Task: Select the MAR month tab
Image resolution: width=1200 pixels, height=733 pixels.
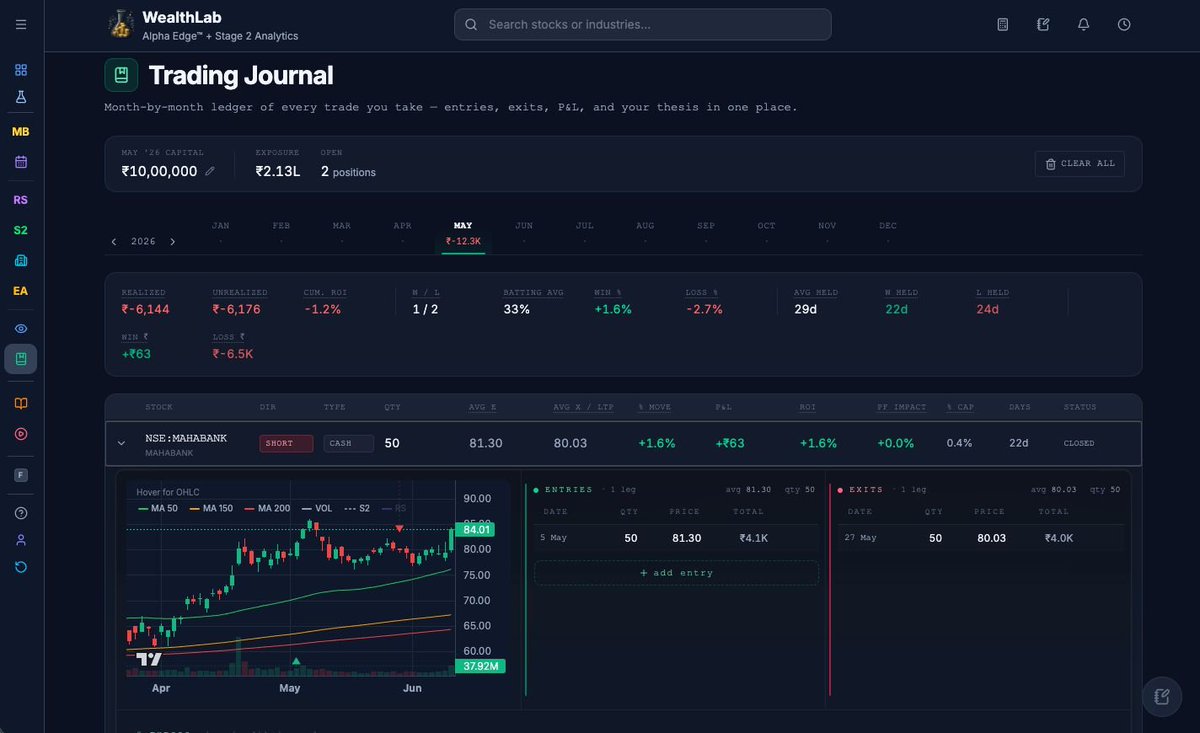Action: coord(342,233)
